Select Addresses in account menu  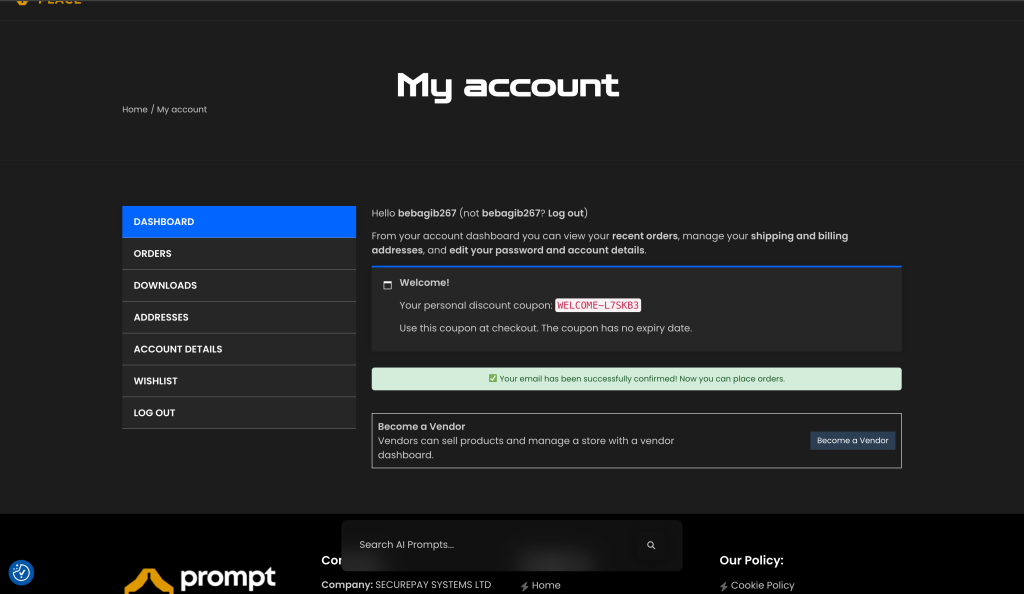pos(239,318)
